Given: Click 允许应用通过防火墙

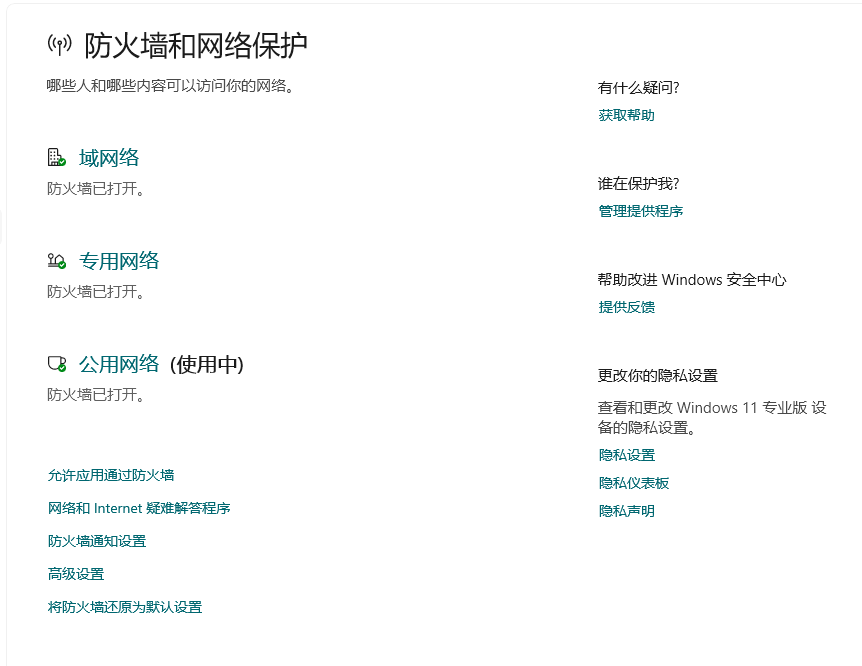Looking at the screenshot, I should tap(110, 475).
